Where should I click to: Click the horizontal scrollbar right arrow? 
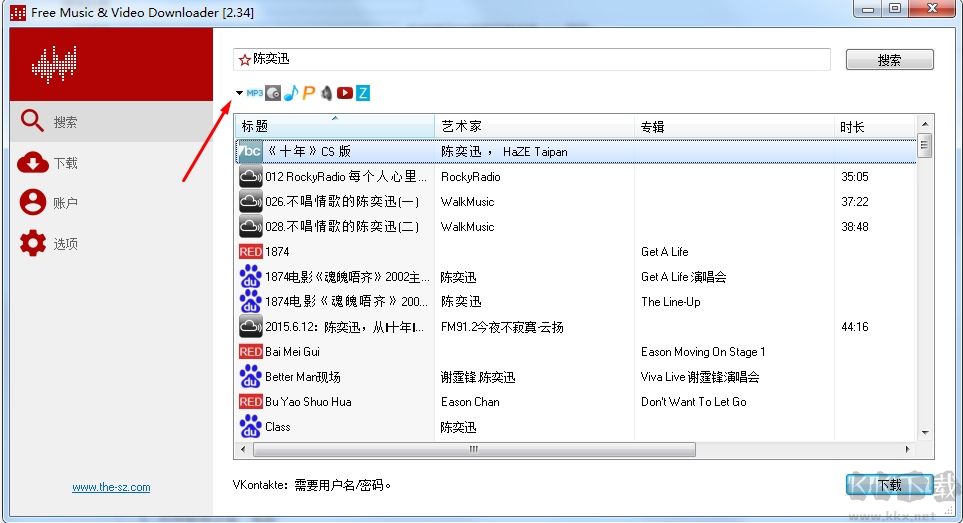[908, 449]
